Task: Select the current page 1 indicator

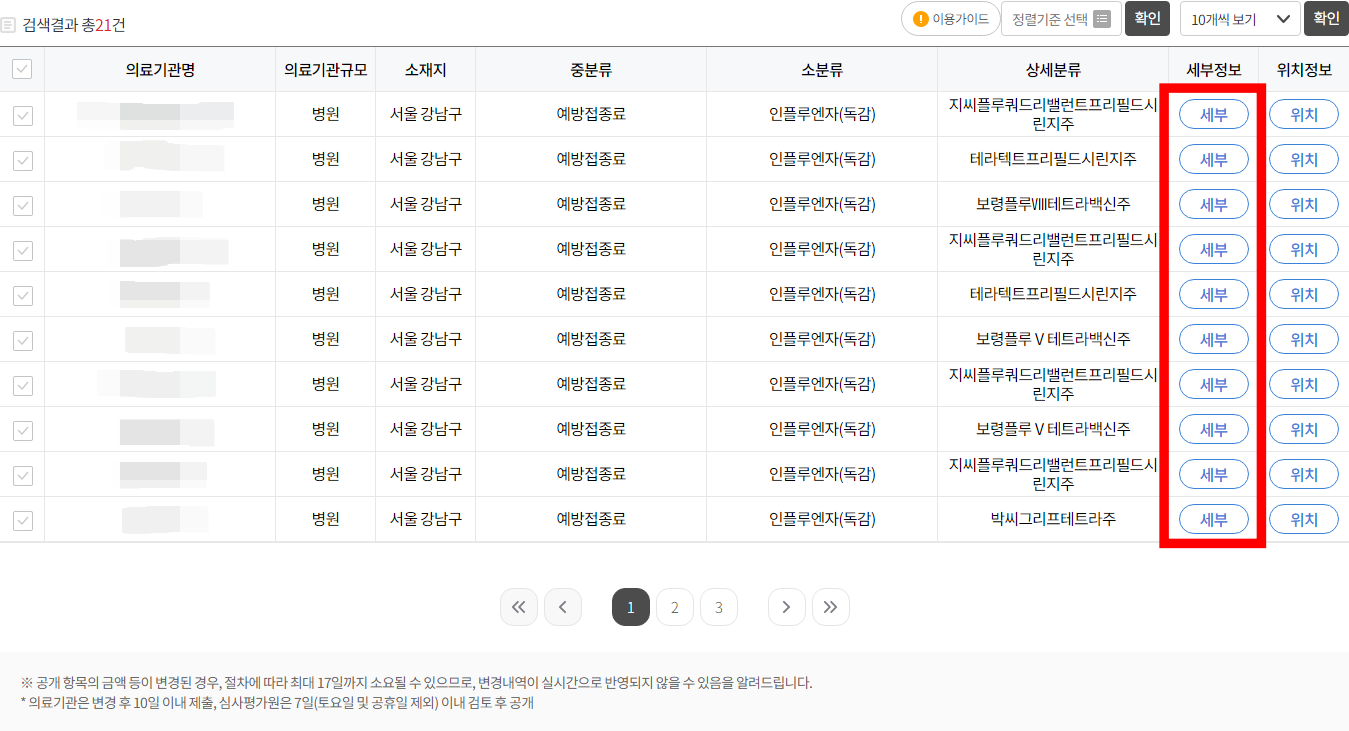Action: pyautogui.click(x=630, y=607)
